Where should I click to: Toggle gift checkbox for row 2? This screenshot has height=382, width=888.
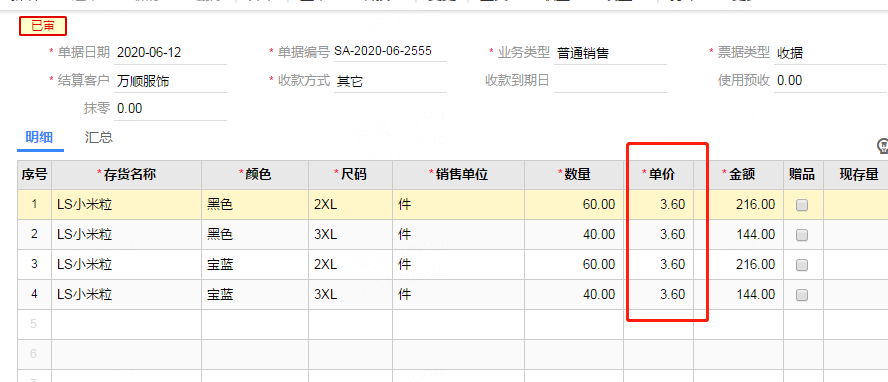click(x=801, y=235)
